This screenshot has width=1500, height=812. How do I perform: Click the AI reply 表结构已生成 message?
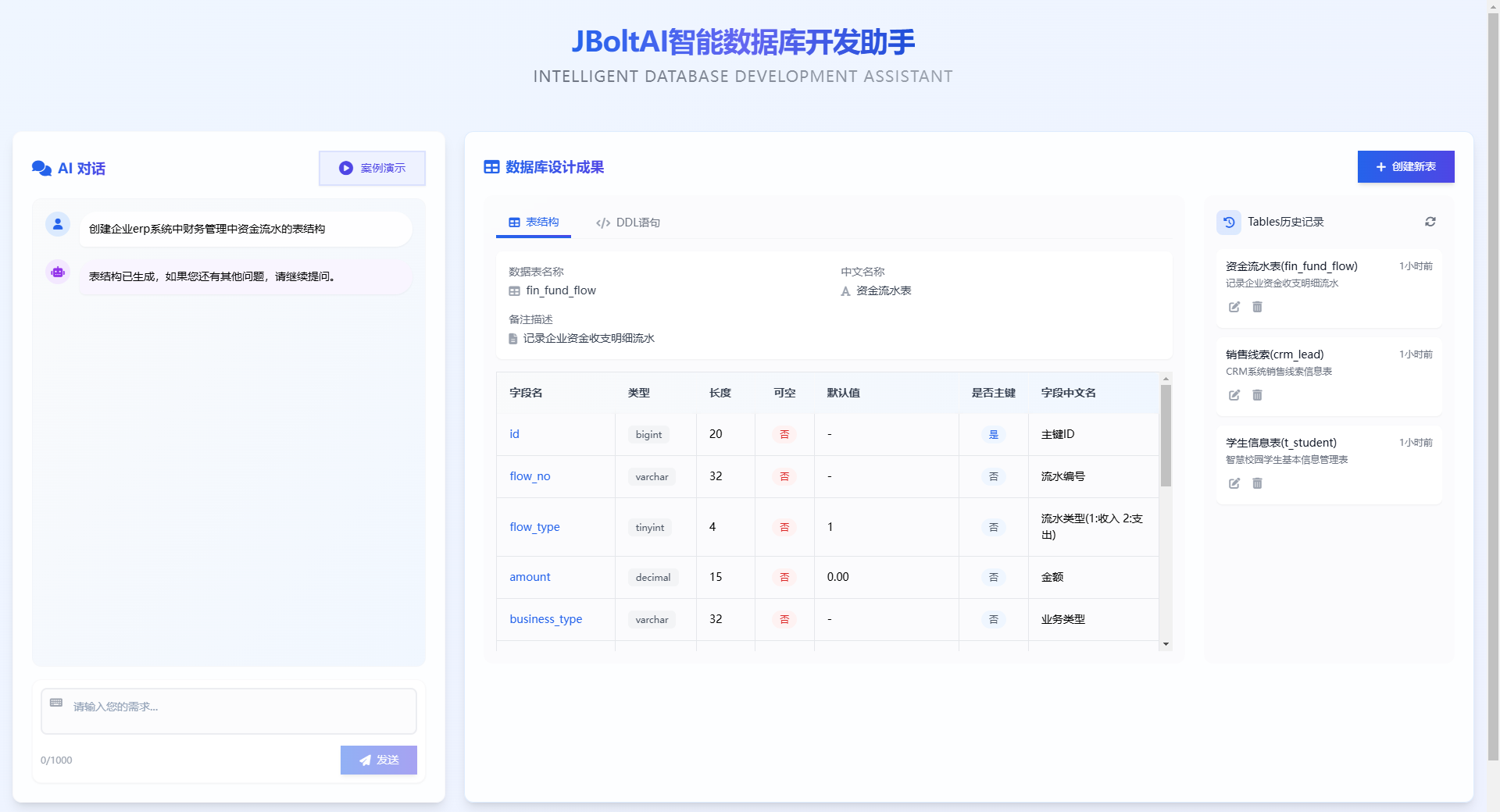pos(245,276)
